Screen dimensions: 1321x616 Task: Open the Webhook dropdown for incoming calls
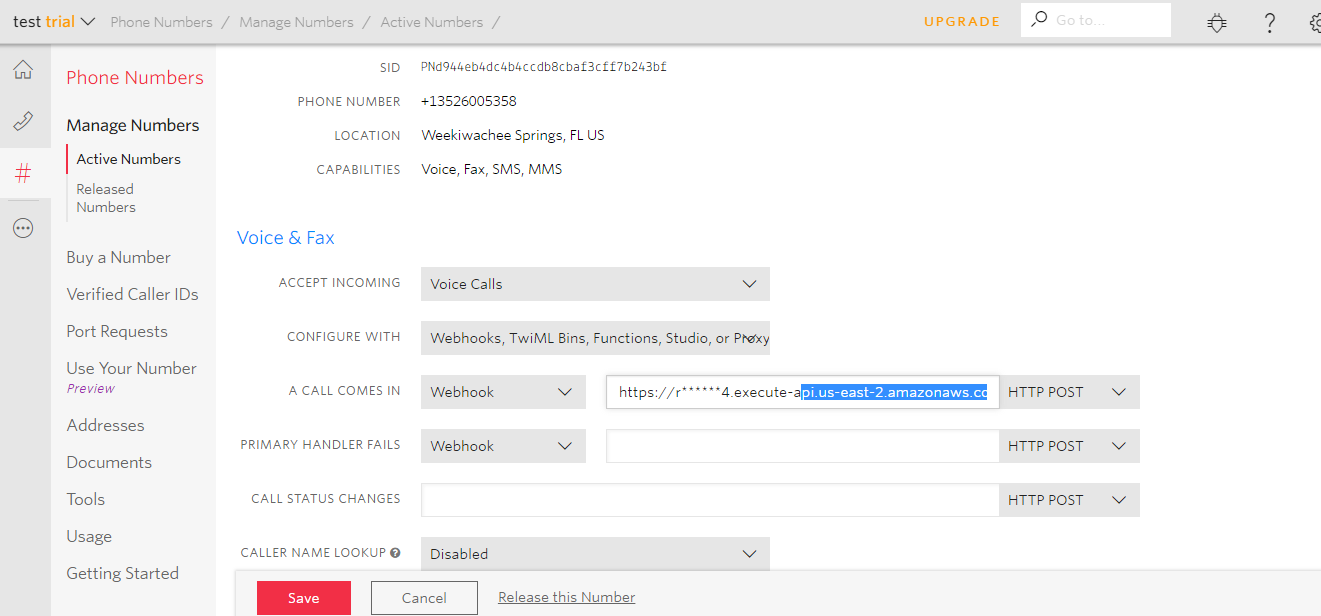click(503, 391)
